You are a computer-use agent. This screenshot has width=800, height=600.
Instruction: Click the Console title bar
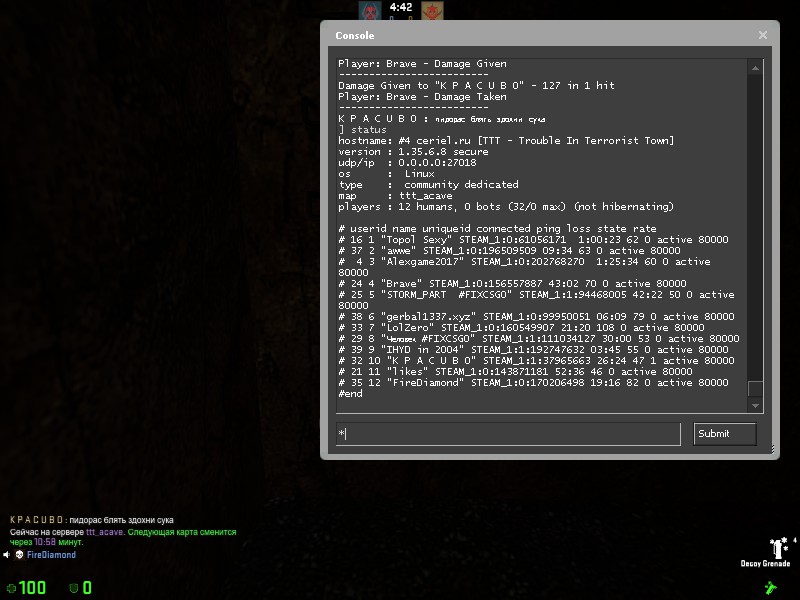coord(540,35)
